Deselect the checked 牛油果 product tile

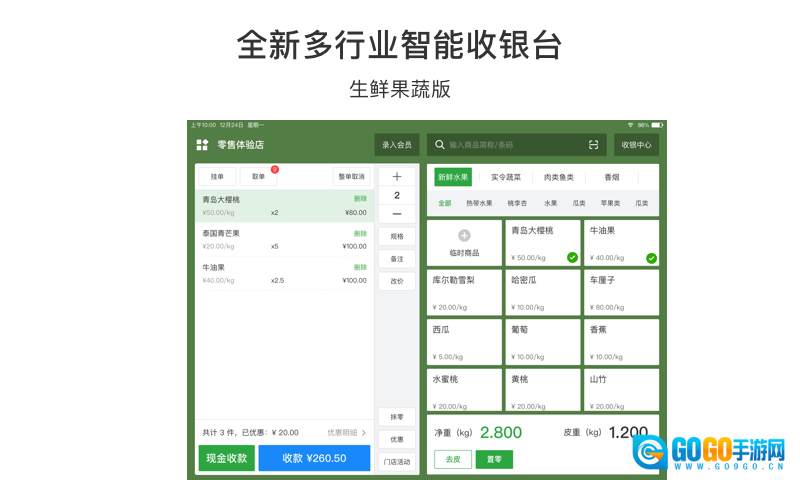[x=621, y=243]
